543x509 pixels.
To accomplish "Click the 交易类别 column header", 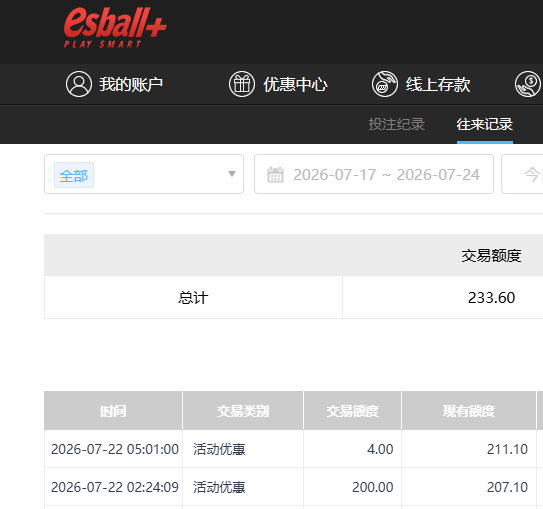I will (x=243, y=411).
